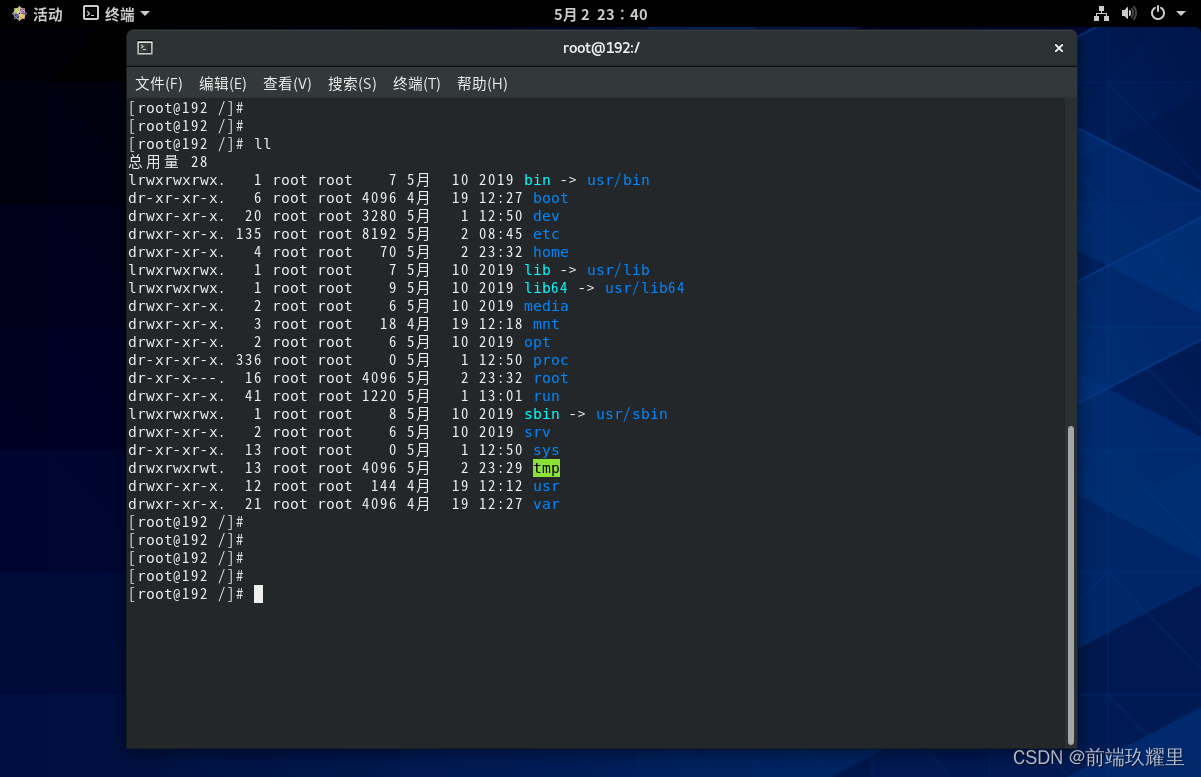This screenshot has height=777, width=1201.
Task: Click the 'dr-xr-x---.' permissions of root
Action: pyautogui.click(x=178, y=378)
